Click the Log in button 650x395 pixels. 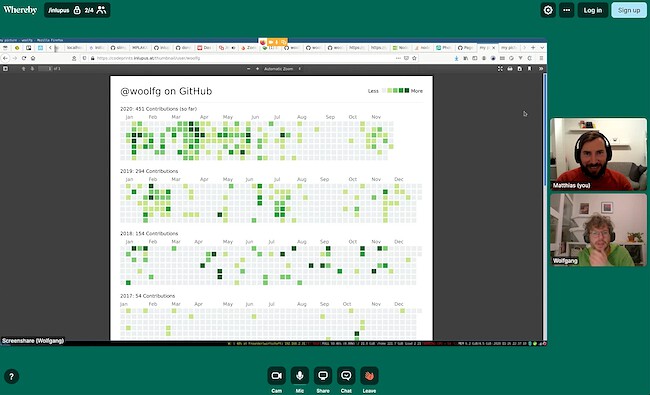coord(593,10)
